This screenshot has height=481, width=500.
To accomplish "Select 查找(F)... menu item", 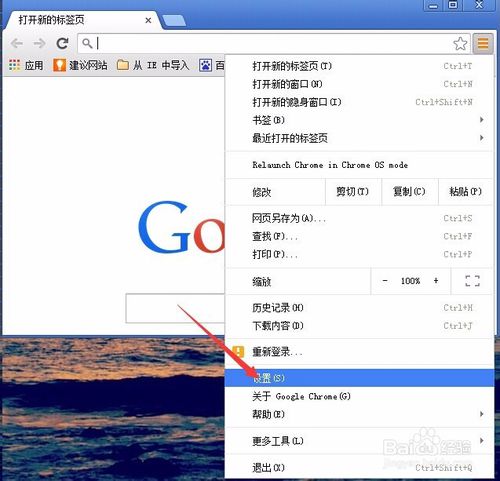I will [x=359, y=236].
